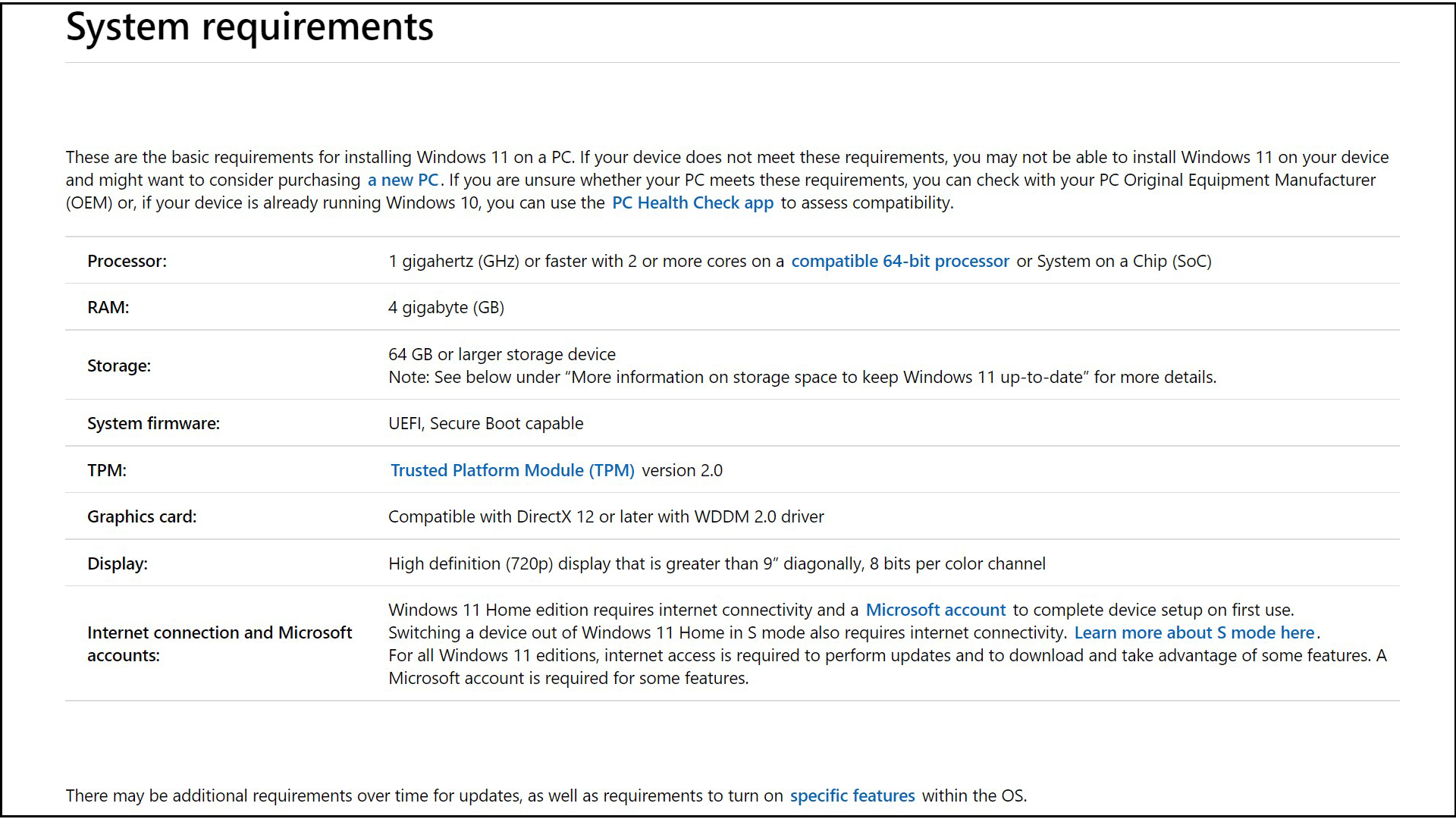The width and height of the screenshot is (1456, 819).
Task: Open Trusted Platform Module (TPM) link
Action: pyautogui.click(x=513, y=471)
